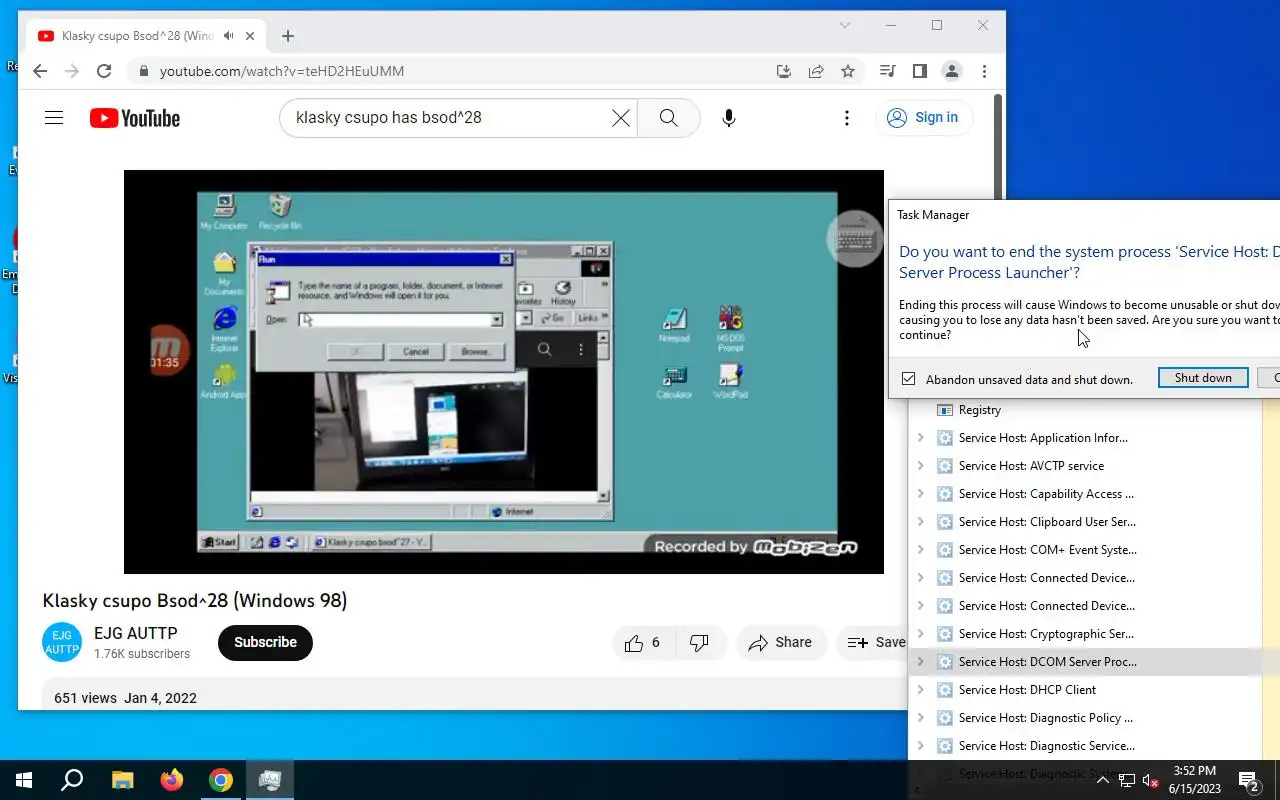
Task: Open the 3:52 PM clock and date
Action: coord(1195,780)
